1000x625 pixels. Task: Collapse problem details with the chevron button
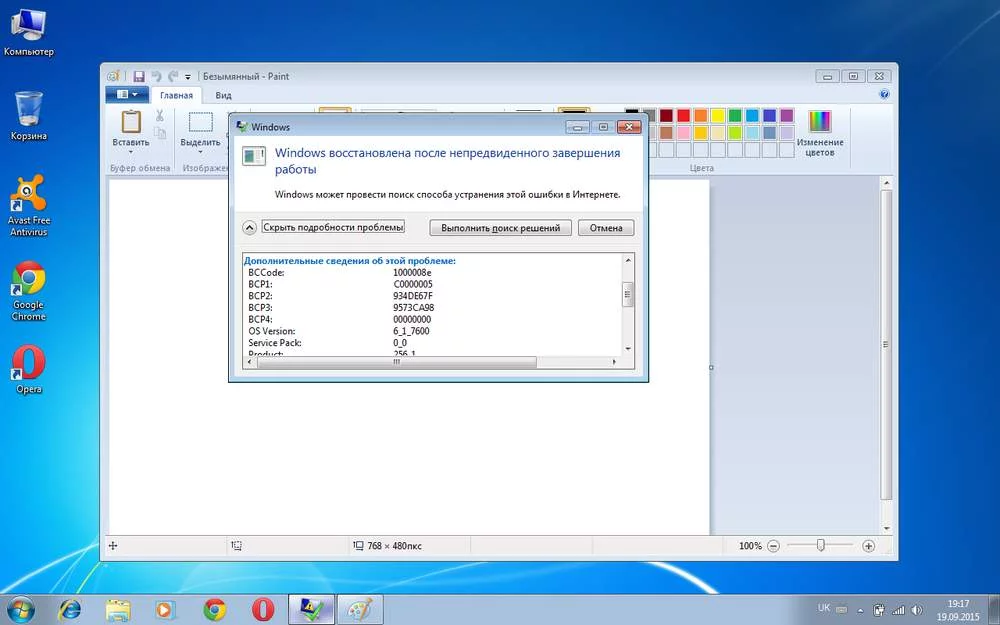click(x=250, y=228)
